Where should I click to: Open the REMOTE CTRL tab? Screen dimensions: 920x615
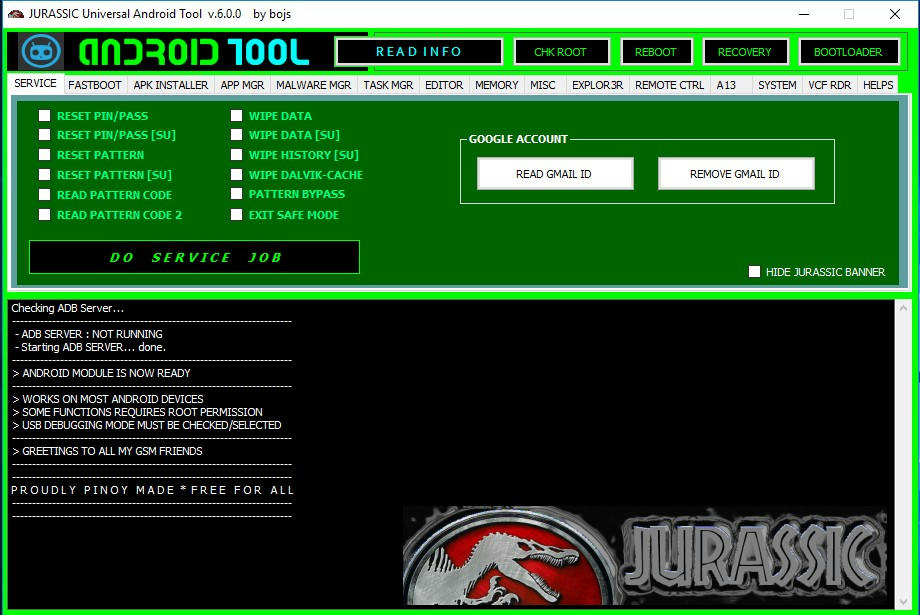pyautogui.click(x=669, y=85)
